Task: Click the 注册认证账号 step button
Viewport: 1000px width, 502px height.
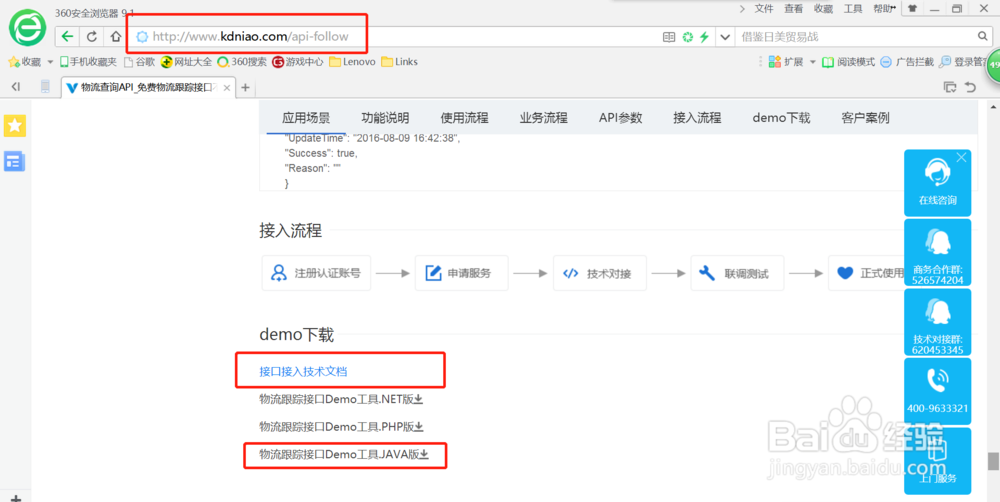Action: (316, 273)
